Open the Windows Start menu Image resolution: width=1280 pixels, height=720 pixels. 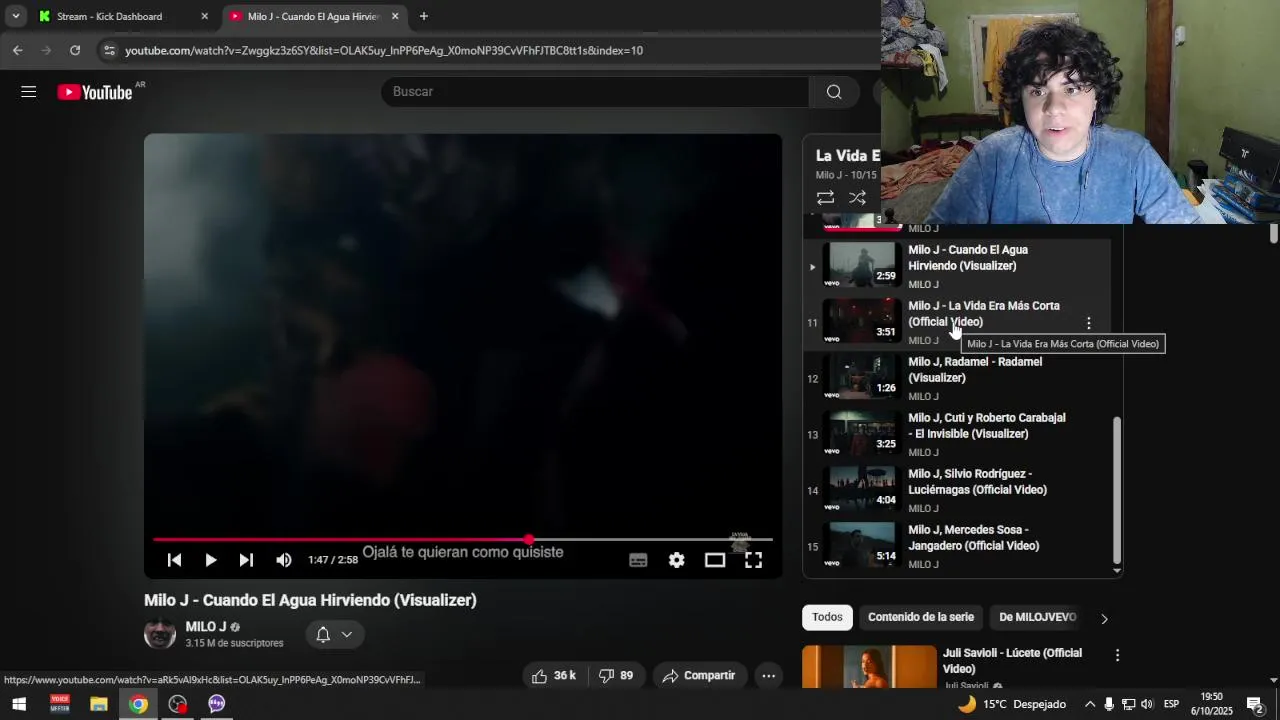[19, 704]
